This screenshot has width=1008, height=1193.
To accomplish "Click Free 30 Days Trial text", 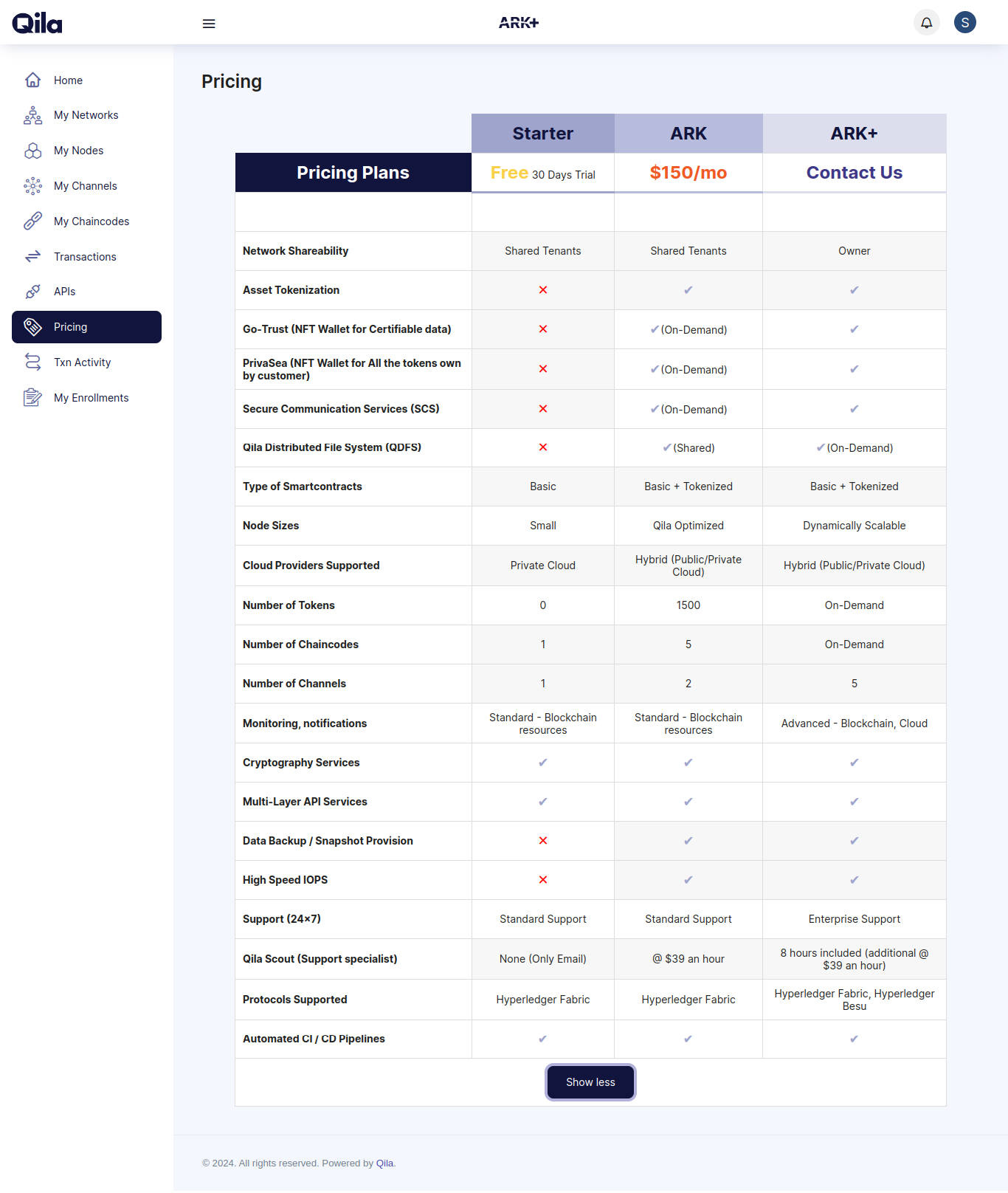I will pos(543,173).
